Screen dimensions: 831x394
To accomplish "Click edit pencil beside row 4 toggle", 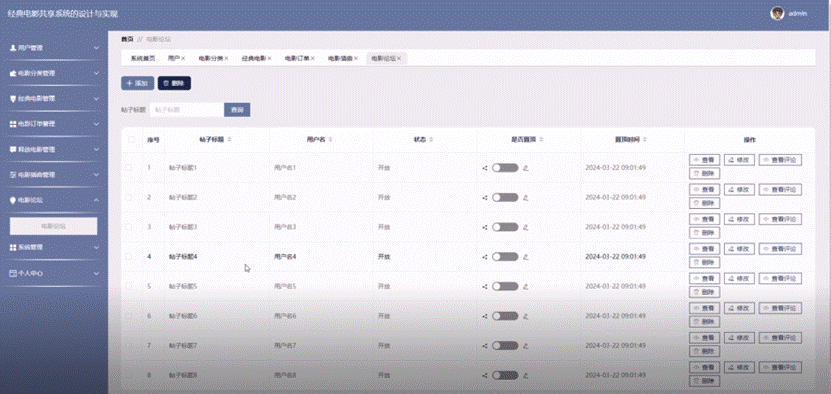I will point(525,257).
